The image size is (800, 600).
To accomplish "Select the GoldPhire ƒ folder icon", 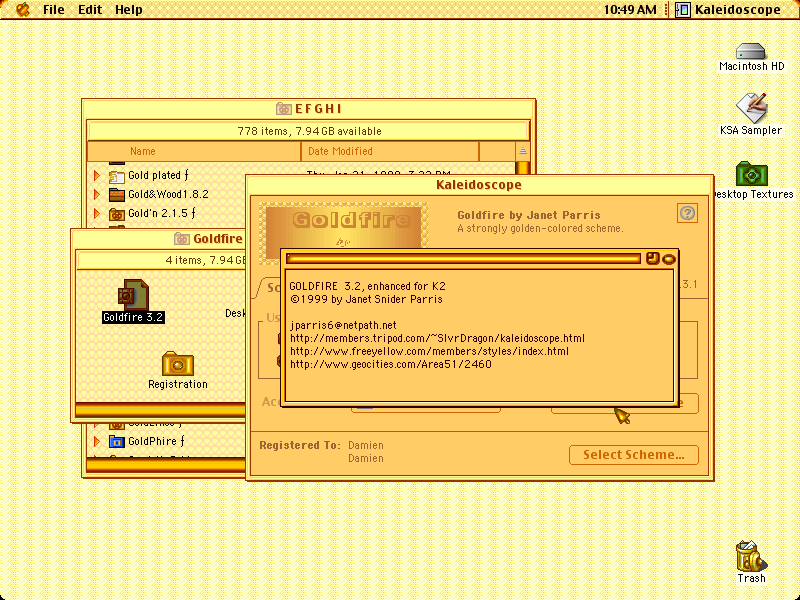I will [x=117, y=441].
